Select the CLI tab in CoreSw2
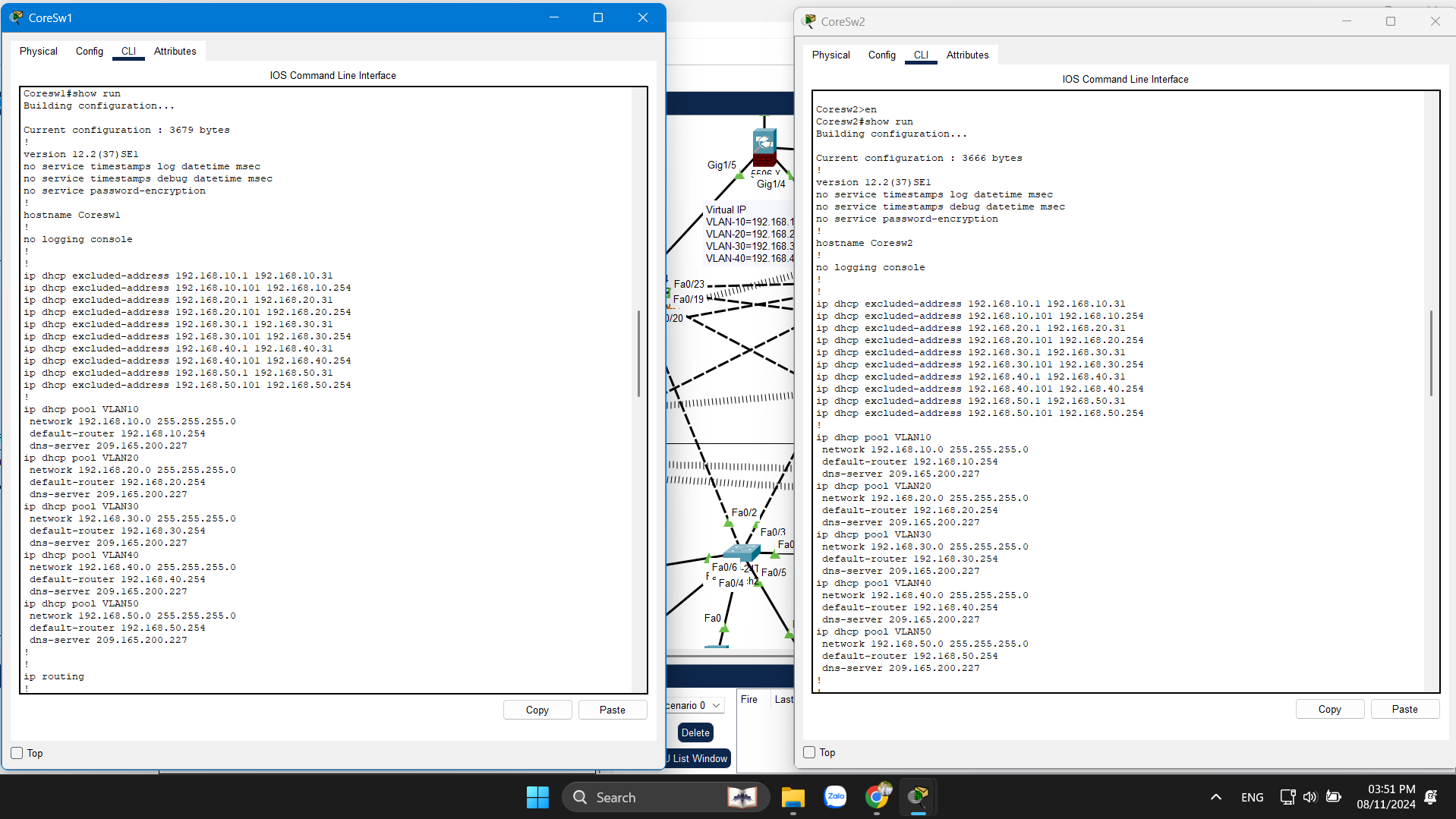 [x=921, y=55]
